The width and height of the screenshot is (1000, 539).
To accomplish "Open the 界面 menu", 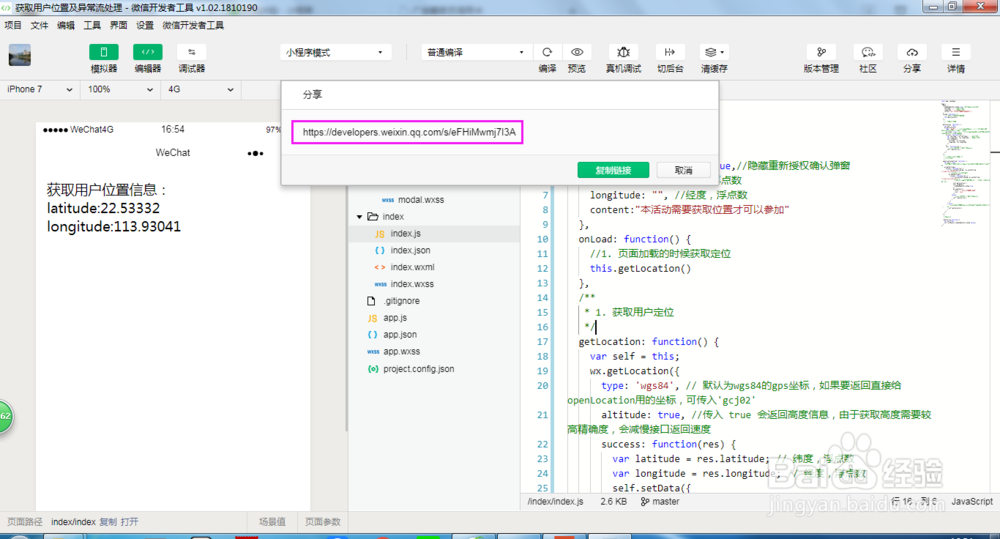I will (x=119, y=26).
